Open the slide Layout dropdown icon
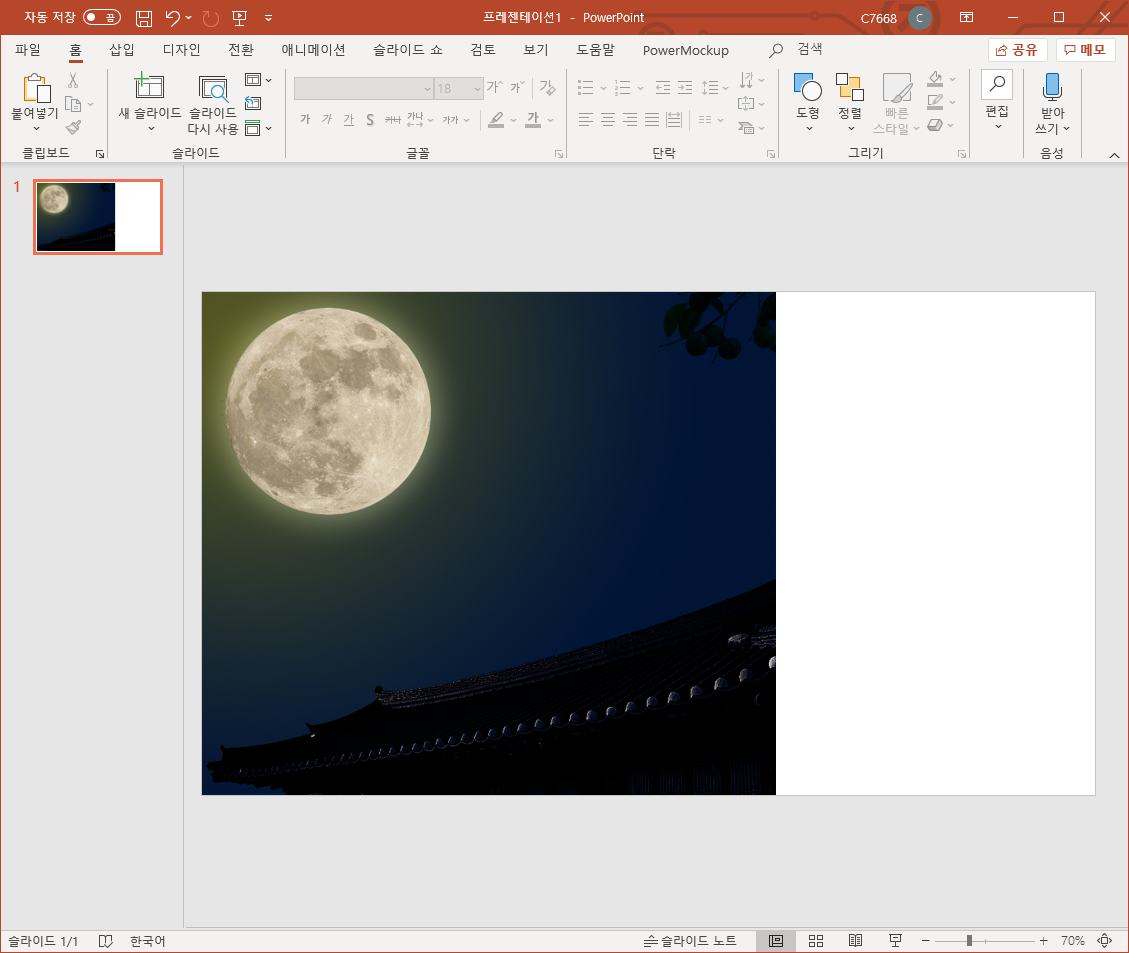 pyautogui.click(x=258, y=80)
